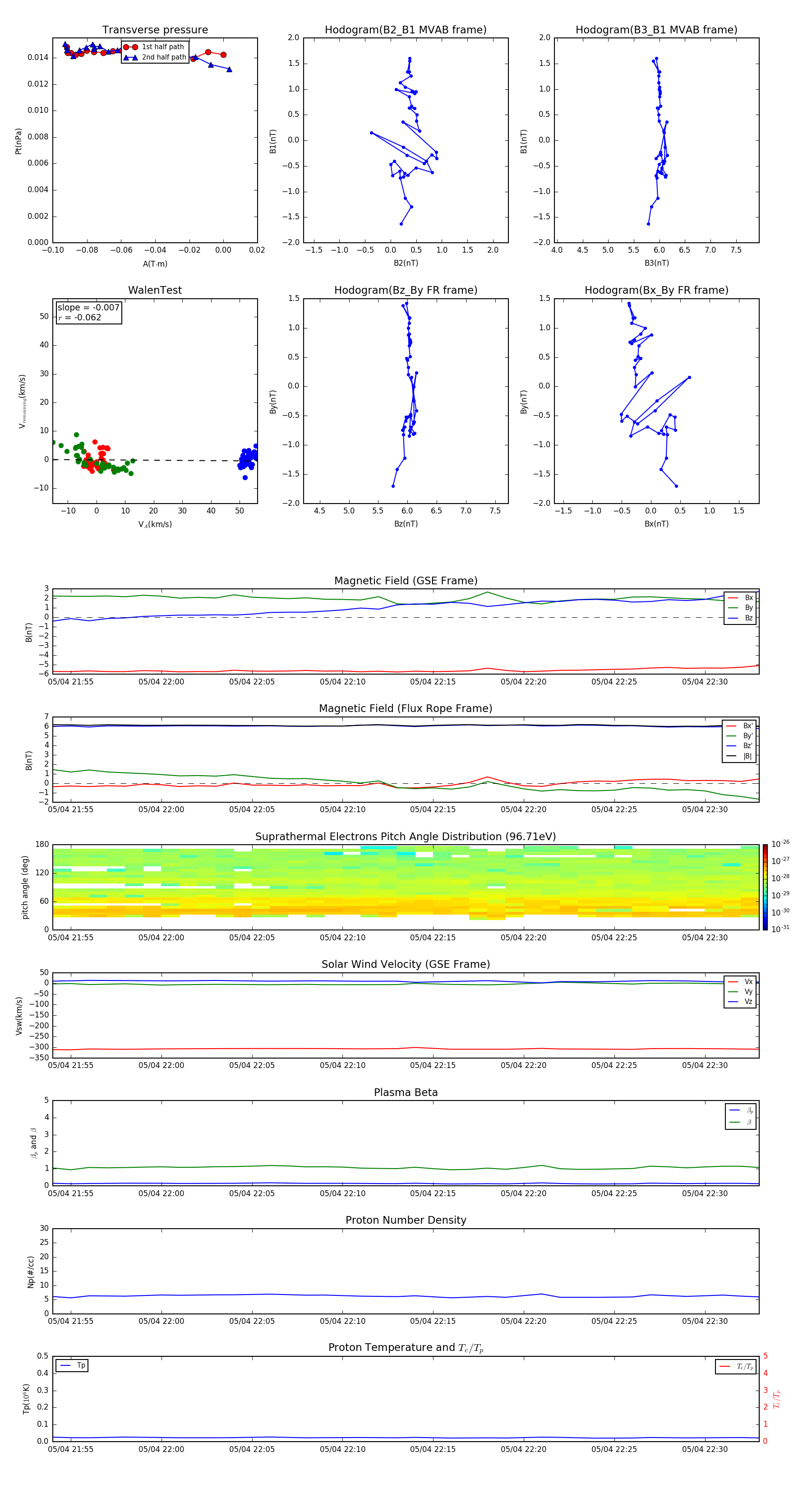Select the 'r = -0.062' annotation
The width and height of the screenshot is (812, 1489).
coord(80,317)
